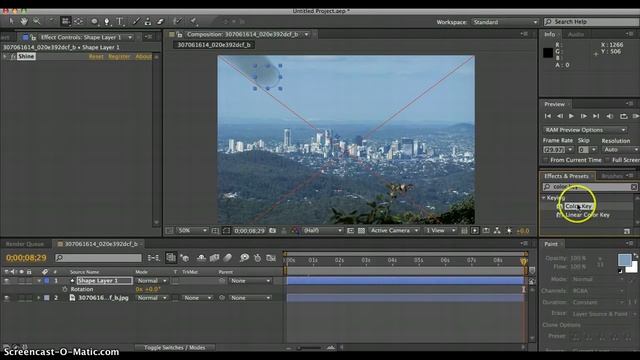Toggle region of interest in viewer

coord(350,231)
